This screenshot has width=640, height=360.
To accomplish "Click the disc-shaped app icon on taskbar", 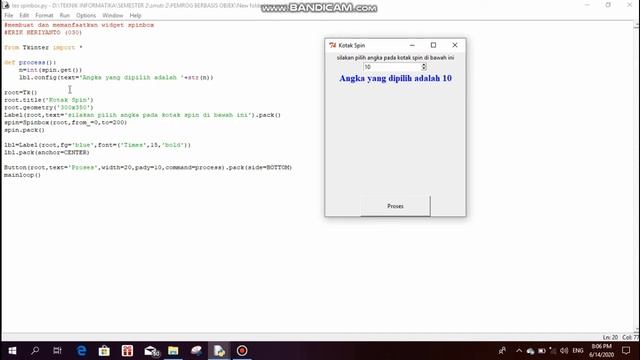I will pyautogui.click(x=196, y=351).
